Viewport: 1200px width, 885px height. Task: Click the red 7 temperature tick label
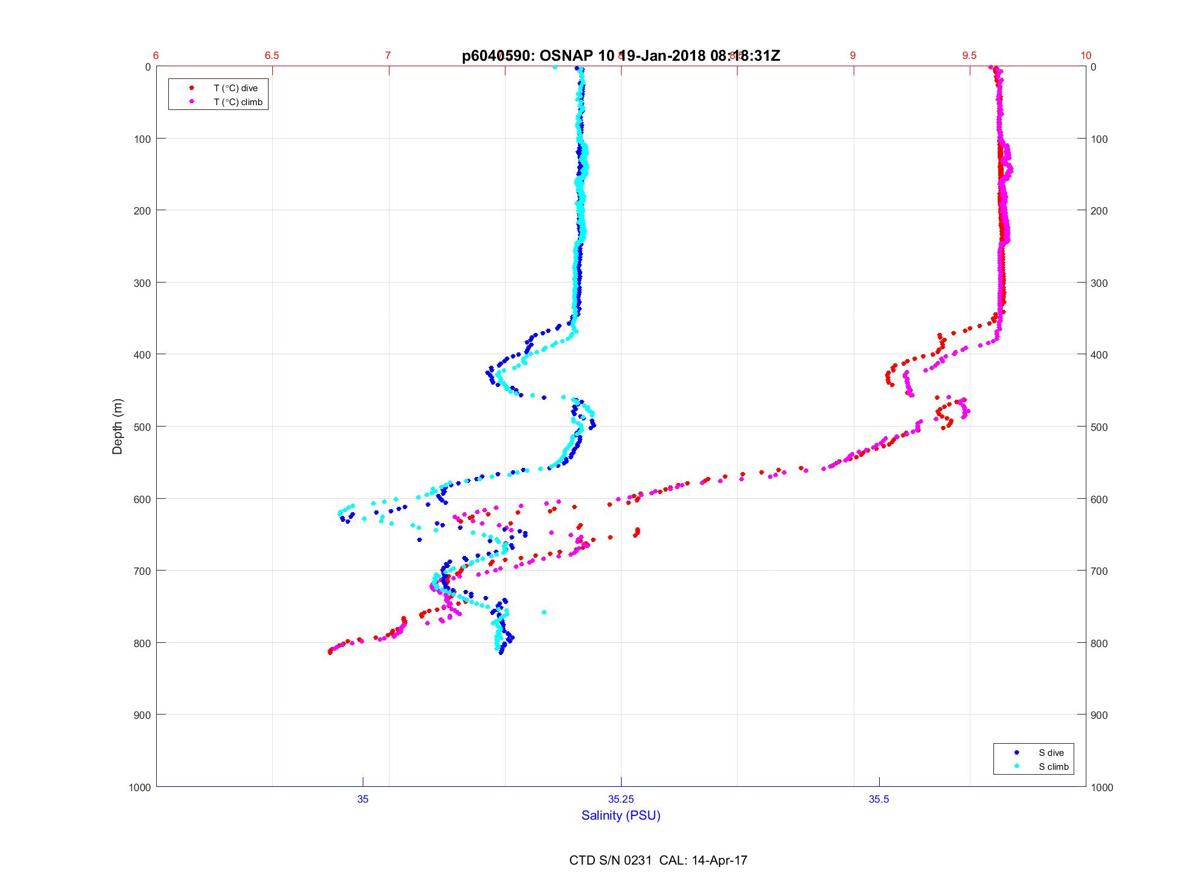click(x=388, y=55)
